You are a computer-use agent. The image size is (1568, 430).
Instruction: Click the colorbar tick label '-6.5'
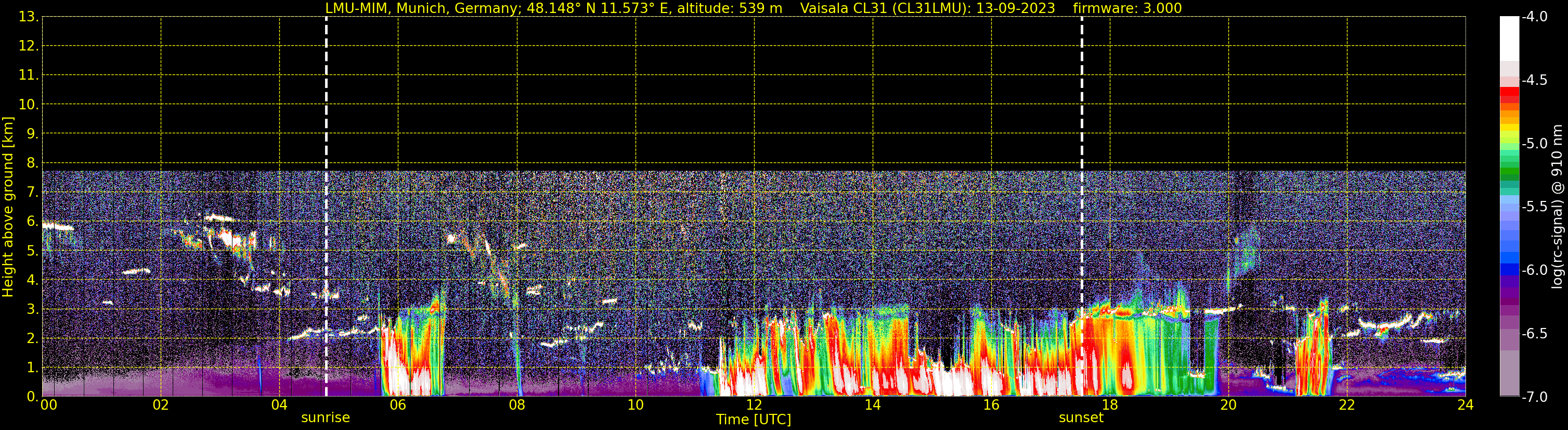1534,334
